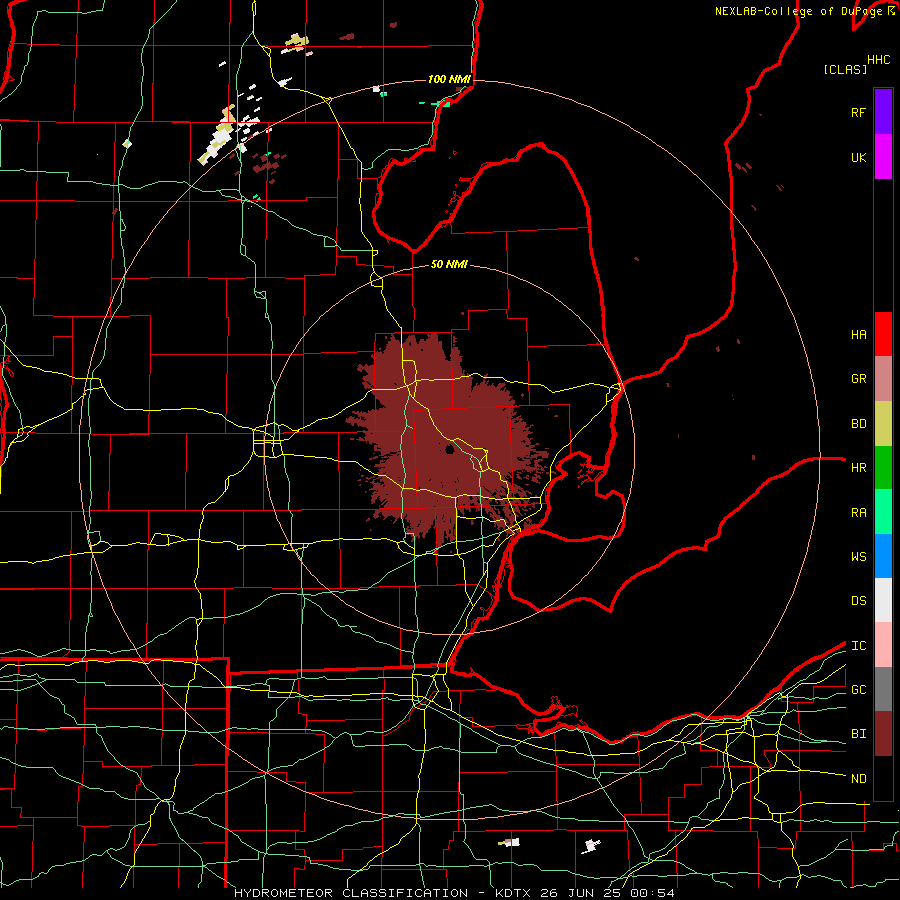This screenshot has height=900, width=900.
Task: Click the 50 NMI range ring label
Action: point(449,264)
